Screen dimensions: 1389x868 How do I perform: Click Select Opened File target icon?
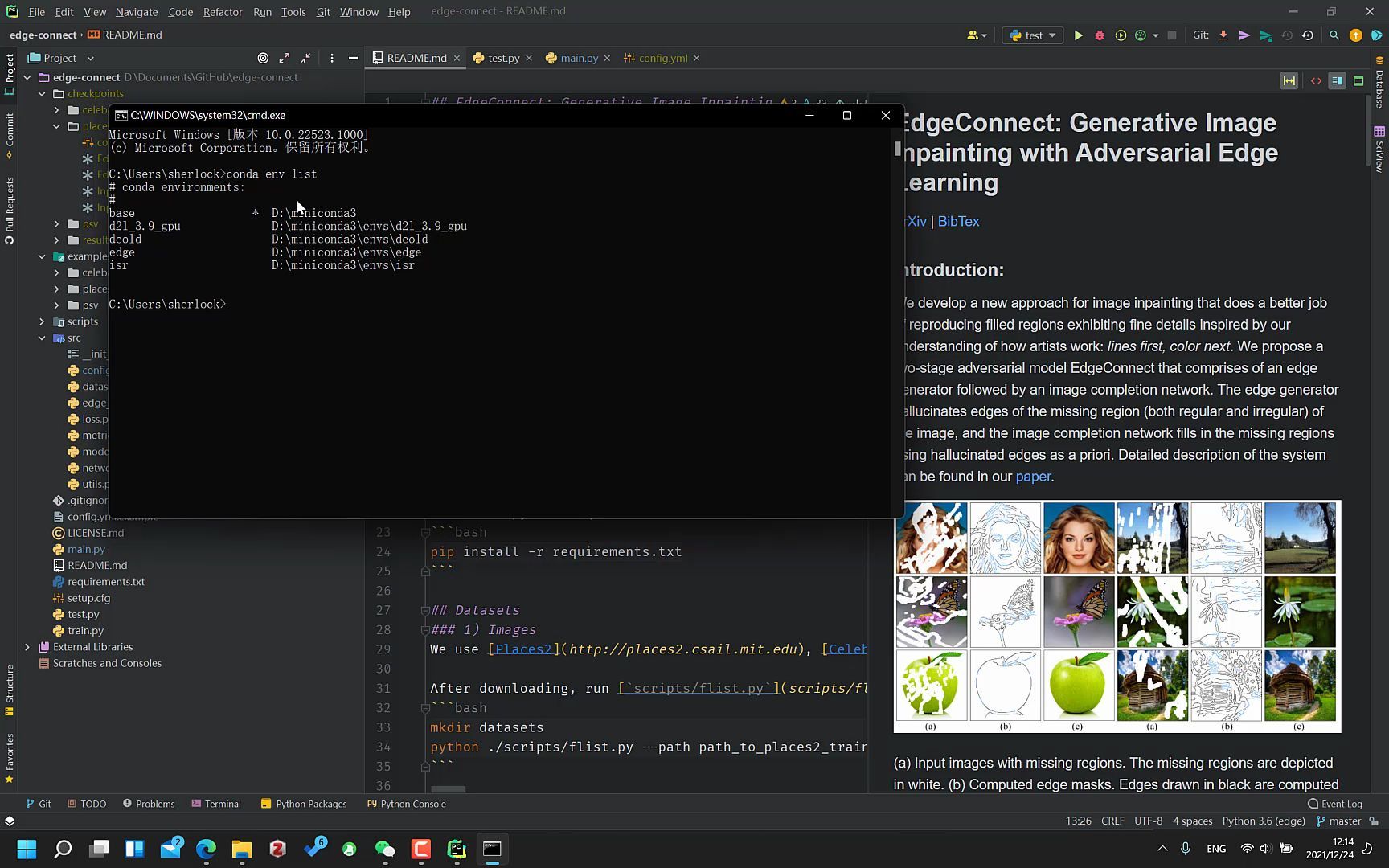tap(263, 58)
